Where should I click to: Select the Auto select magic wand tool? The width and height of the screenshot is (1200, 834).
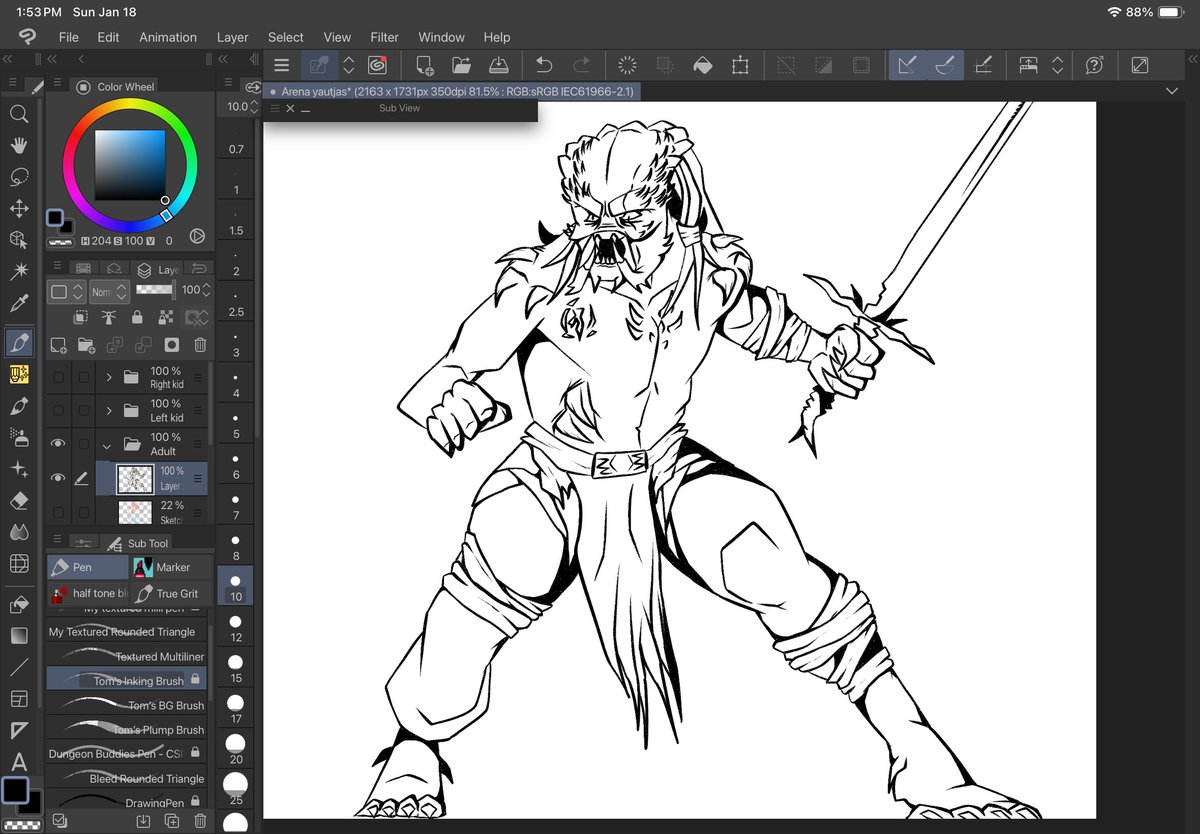(x=18, y=272)
